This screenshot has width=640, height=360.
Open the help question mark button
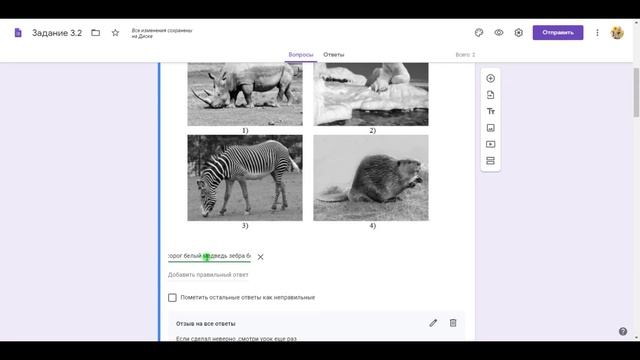pyautogui.click(x=623, y=331)
